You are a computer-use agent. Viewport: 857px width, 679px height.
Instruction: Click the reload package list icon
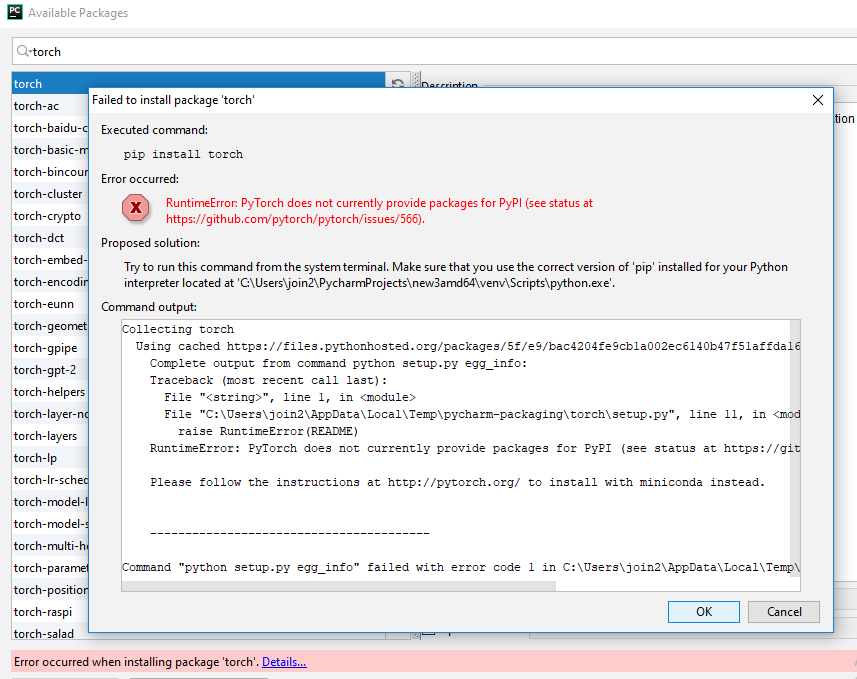(x=398, y=83)
